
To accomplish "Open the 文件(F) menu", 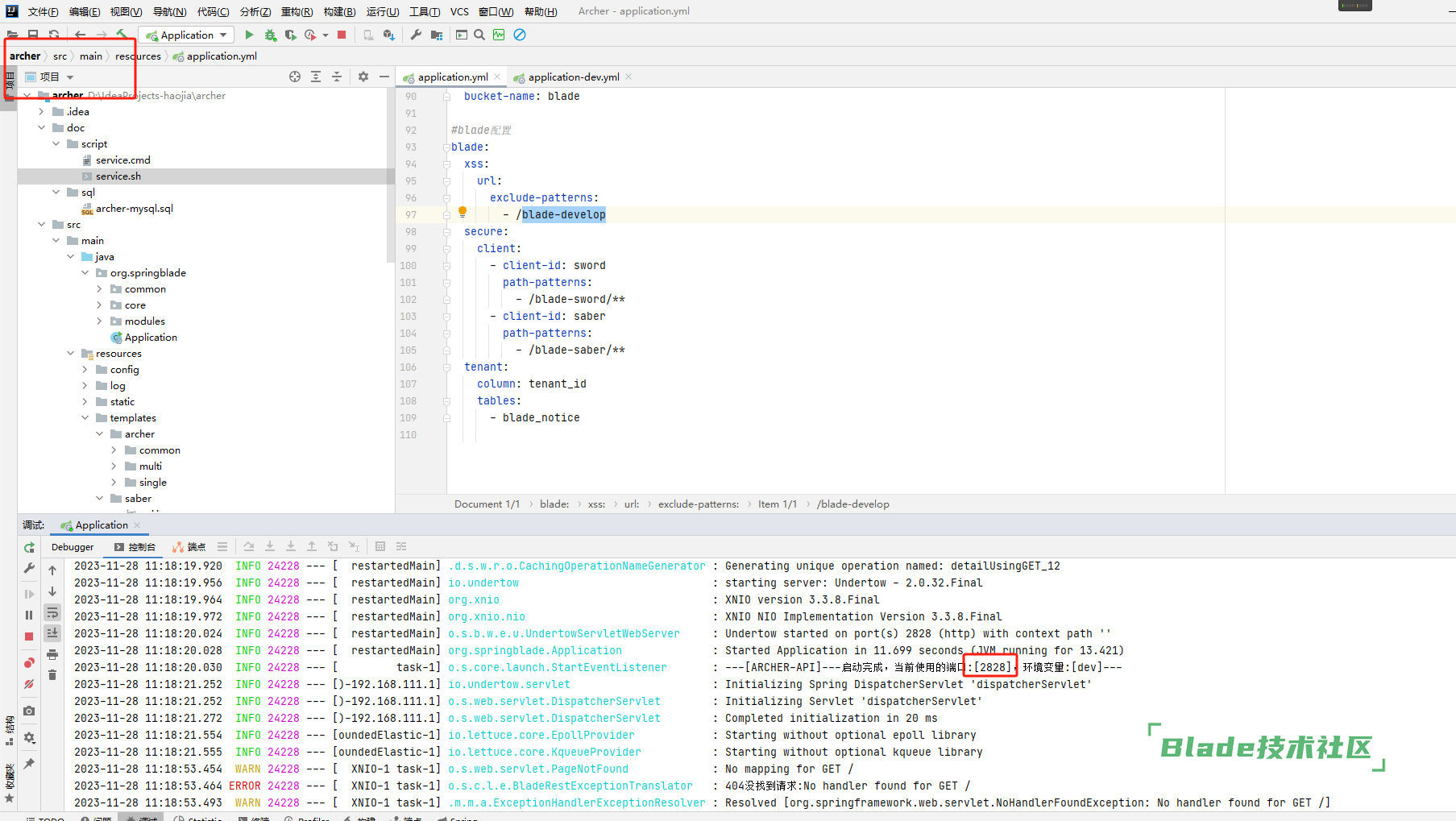I will point(43,11).
